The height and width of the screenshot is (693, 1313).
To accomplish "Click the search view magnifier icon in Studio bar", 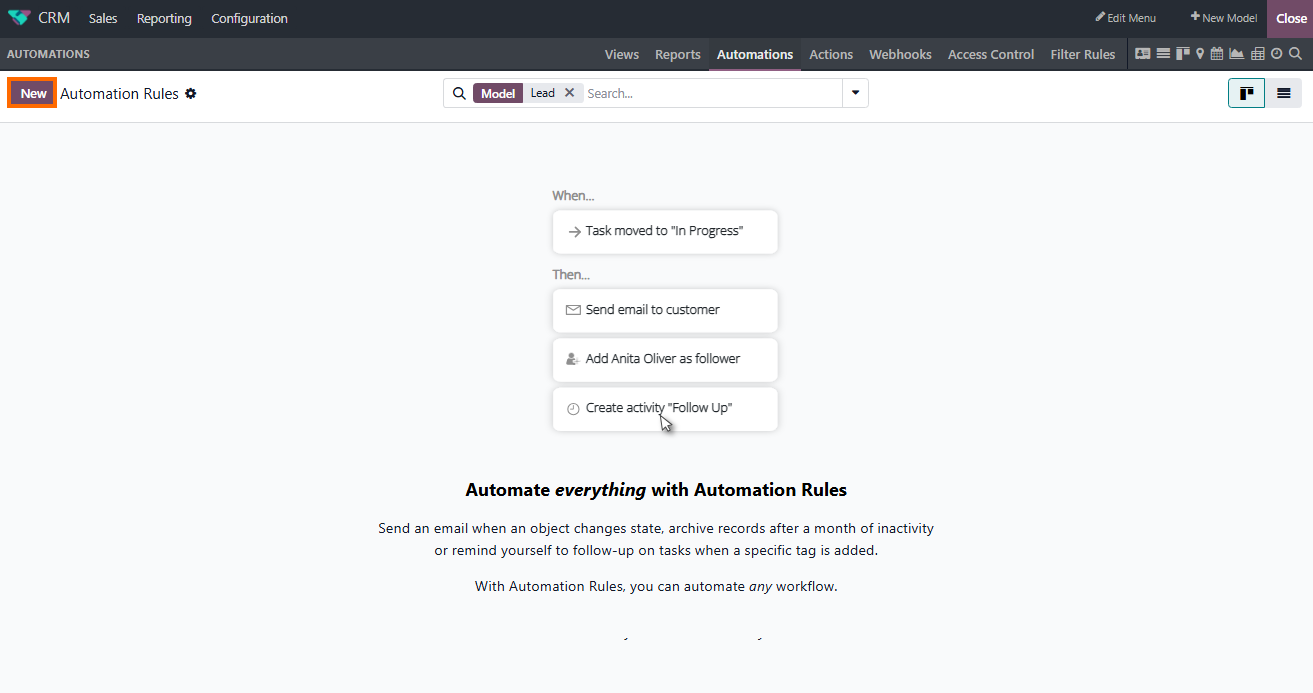I will [1295, 53].
